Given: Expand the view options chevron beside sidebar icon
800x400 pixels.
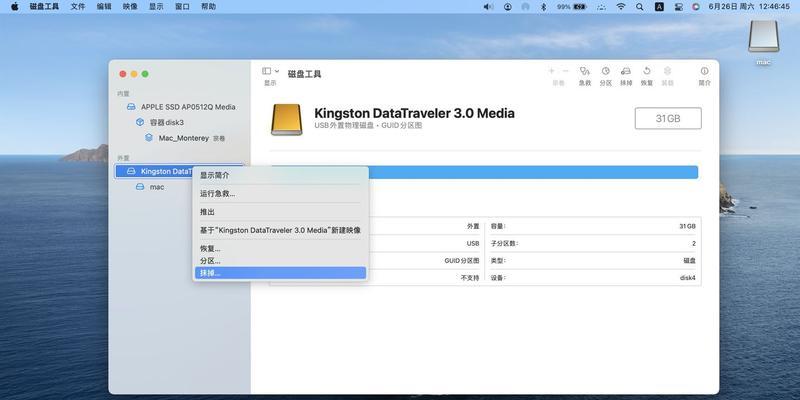Looking at the screenshot, I should click(x=277, y=71).
